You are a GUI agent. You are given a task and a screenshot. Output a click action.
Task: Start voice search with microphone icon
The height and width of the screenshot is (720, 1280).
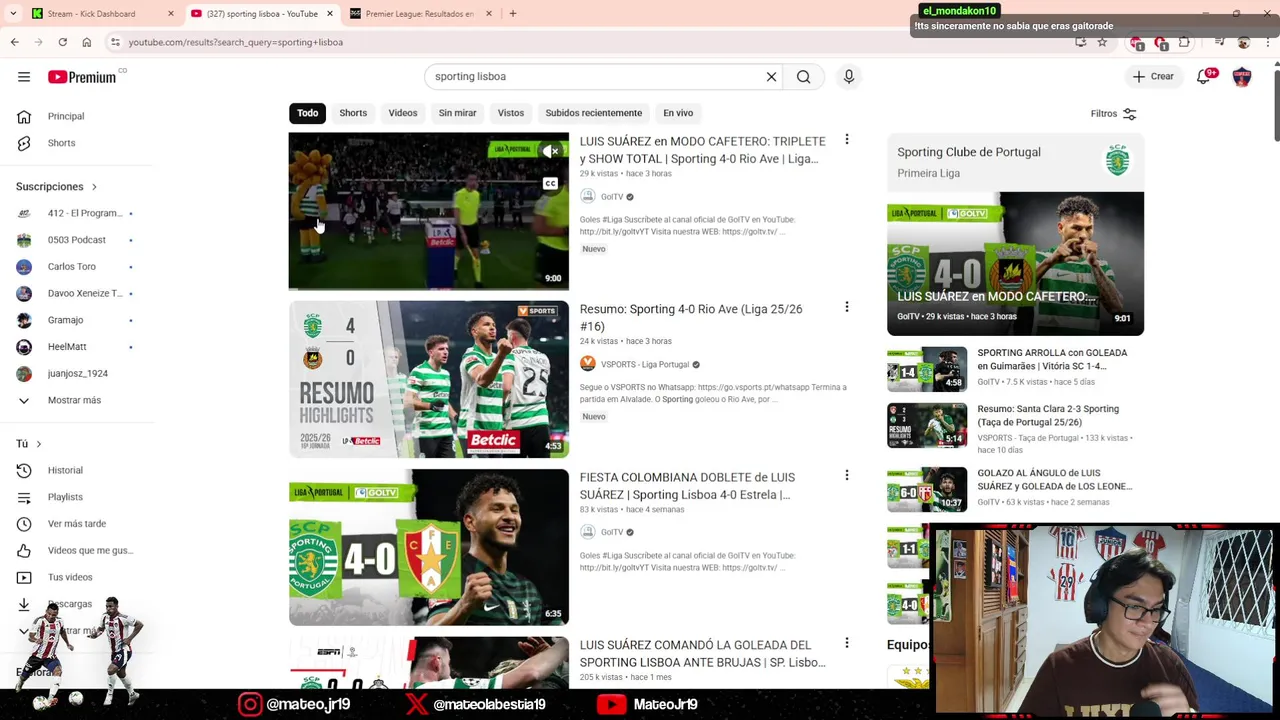[x=848, y=77]
